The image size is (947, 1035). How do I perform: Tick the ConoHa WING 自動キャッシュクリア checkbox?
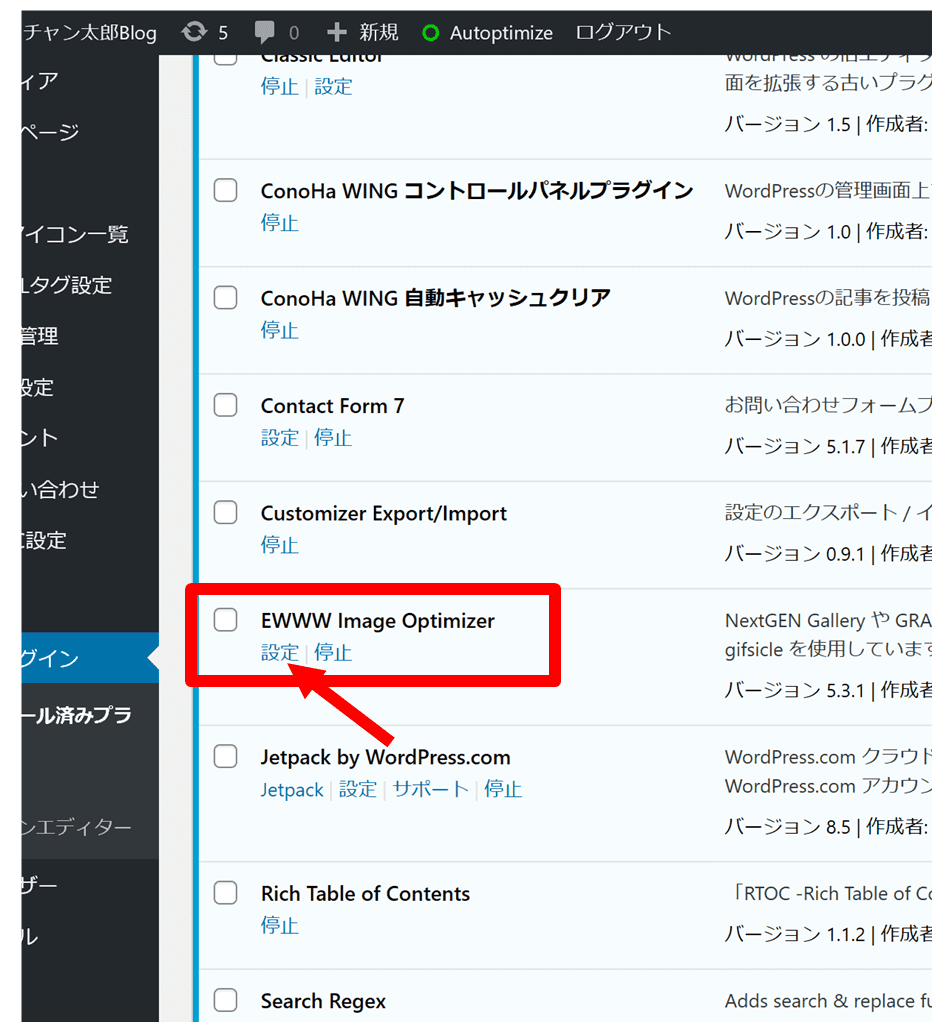tap(226, 298)
